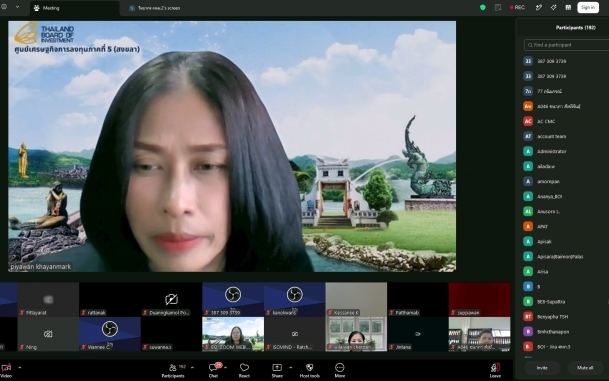Click the piyawan khayanmark name label
This screenshot has width=609, height=381.
click(41, 267)
